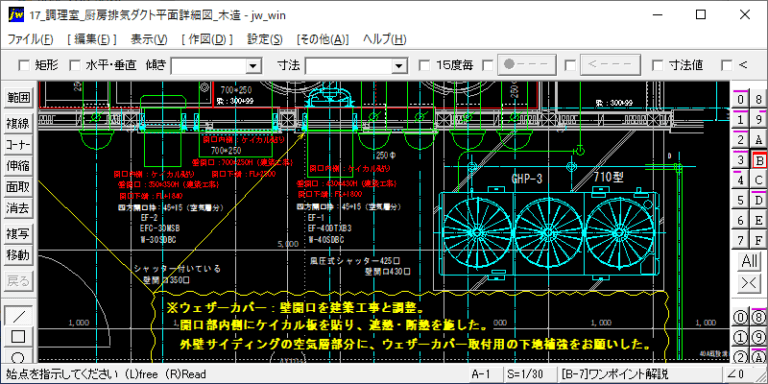Check the box beside the ●--- button
Image resolution: width=768 pixels, height=384 pixels.
(x=488, y=65)
